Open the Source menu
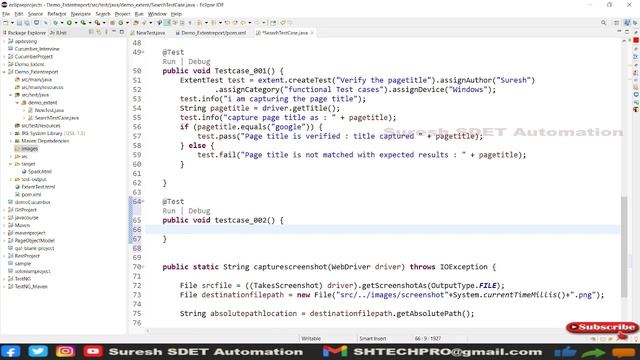 35,14
